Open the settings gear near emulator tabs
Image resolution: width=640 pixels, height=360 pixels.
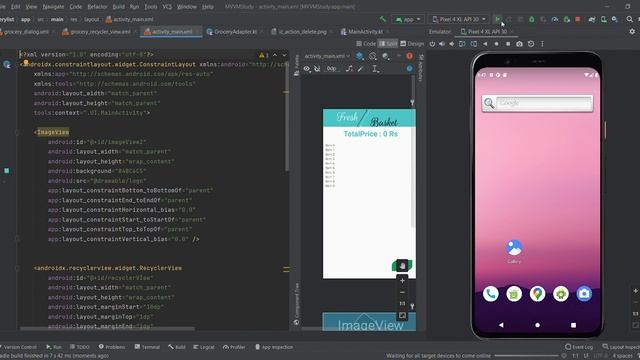632,31
